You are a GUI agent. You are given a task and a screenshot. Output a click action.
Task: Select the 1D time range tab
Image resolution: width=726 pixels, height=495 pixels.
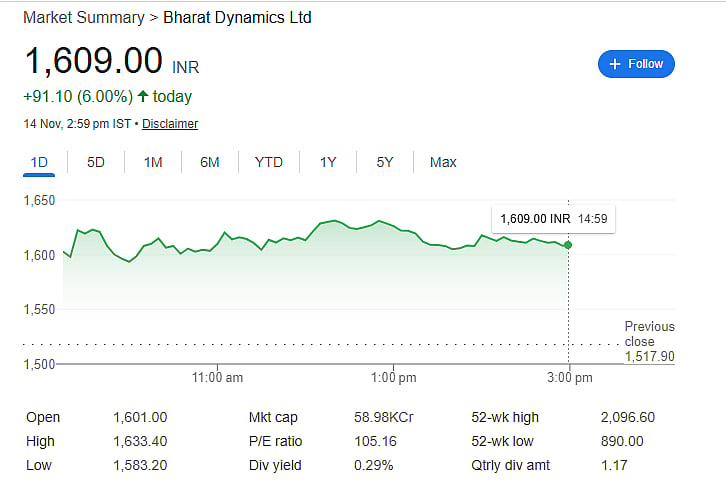point(40,162)
